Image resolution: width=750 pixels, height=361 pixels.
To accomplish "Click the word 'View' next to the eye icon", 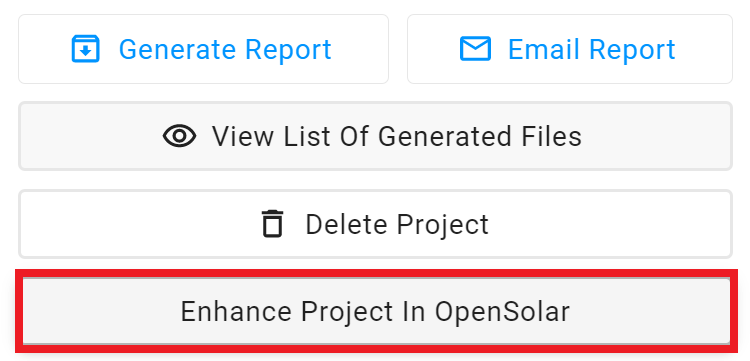I will [x=243, y=136].
